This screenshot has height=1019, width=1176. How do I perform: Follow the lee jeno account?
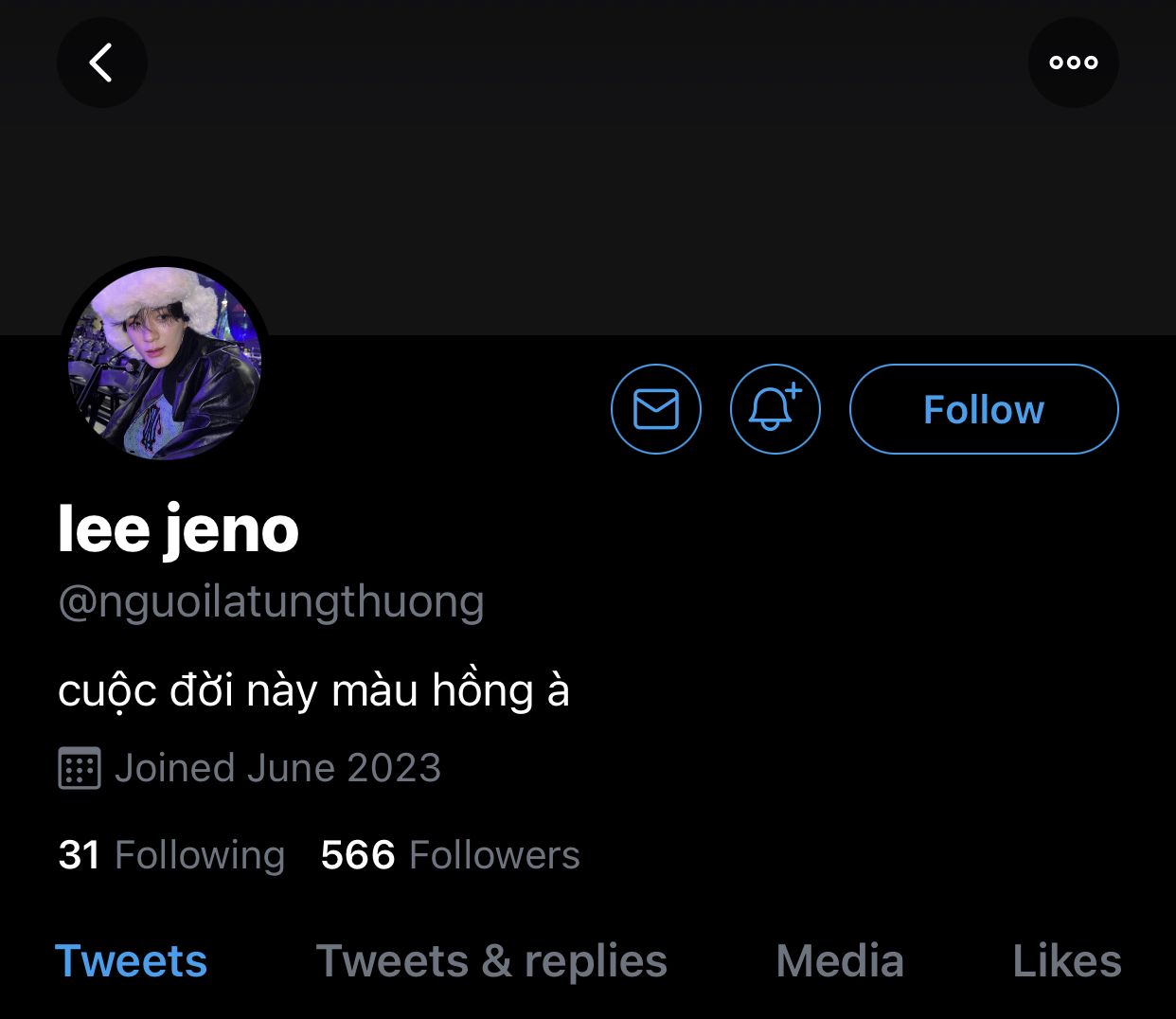(984, 409)
